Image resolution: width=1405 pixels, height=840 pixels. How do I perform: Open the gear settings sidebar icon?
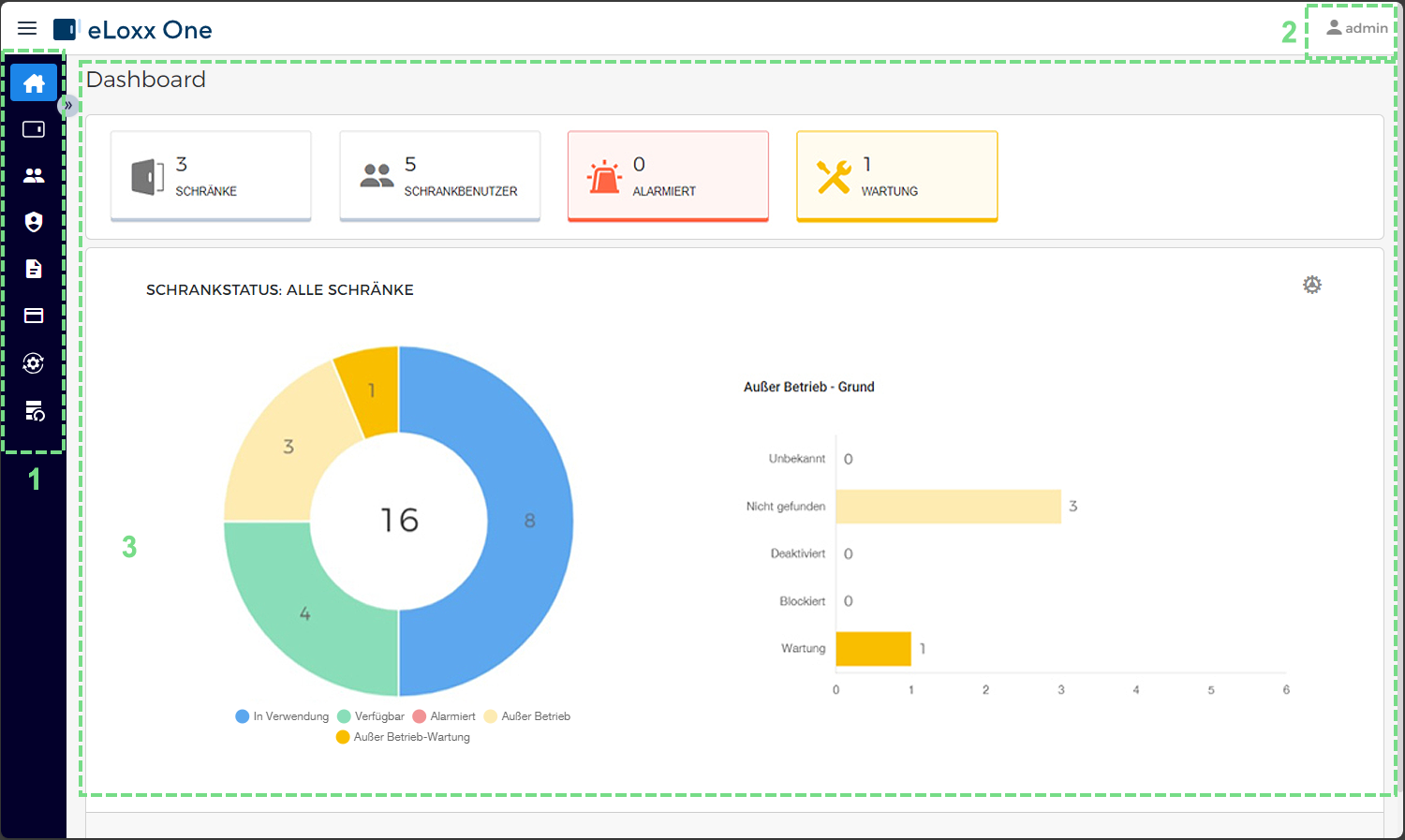tap(34, 363)
